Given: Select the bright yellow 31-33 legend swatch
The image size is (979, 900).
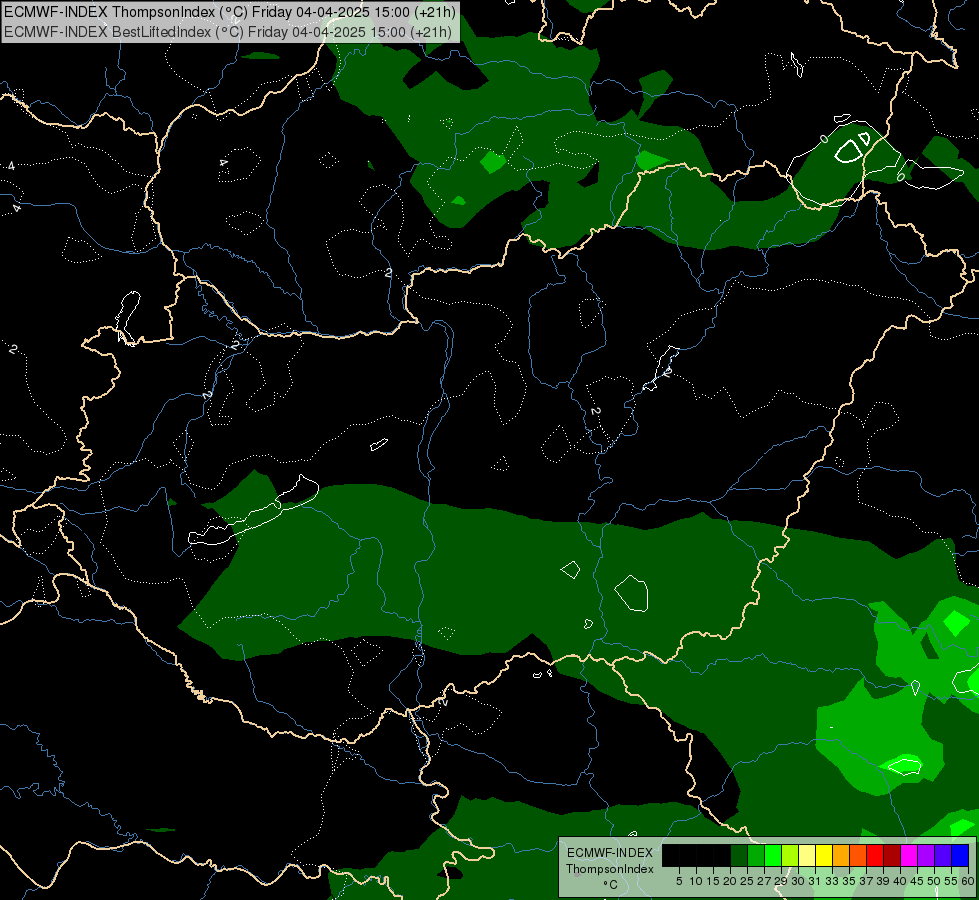Looking at the screenshot, I should pos(824,855).
